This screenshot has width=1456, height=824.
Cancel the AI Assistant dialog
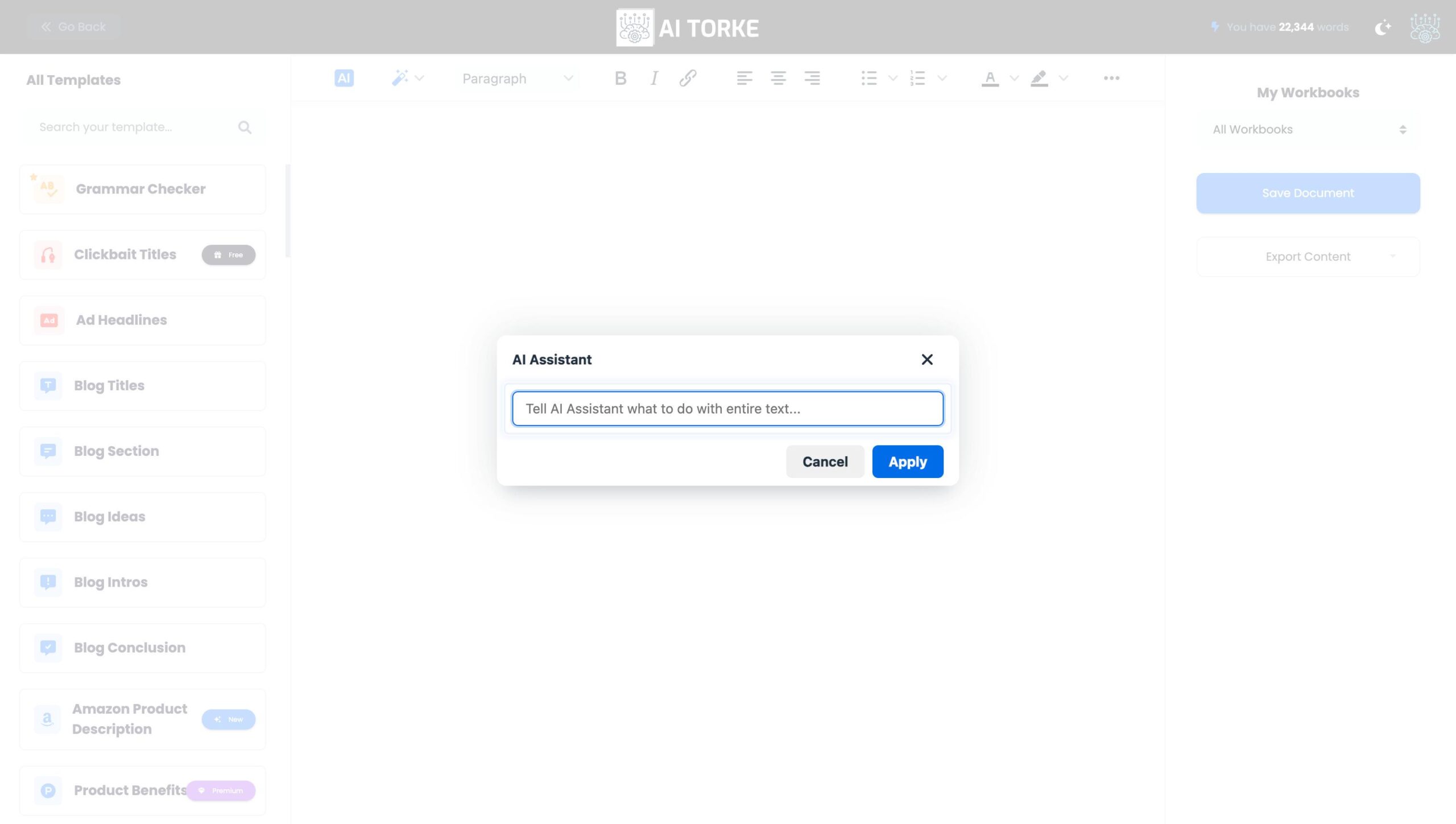click(825, 462)
